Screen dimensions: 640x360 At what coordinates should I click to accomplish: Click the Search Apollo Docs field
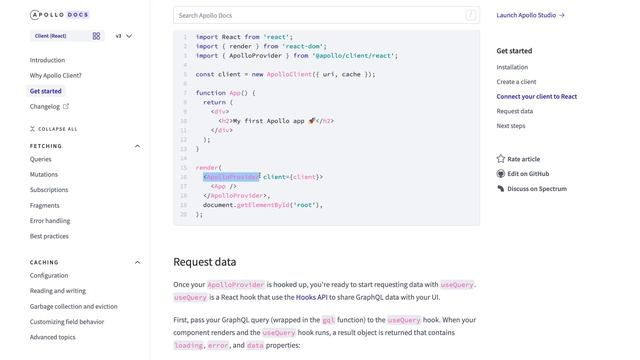tap(326, 15)
